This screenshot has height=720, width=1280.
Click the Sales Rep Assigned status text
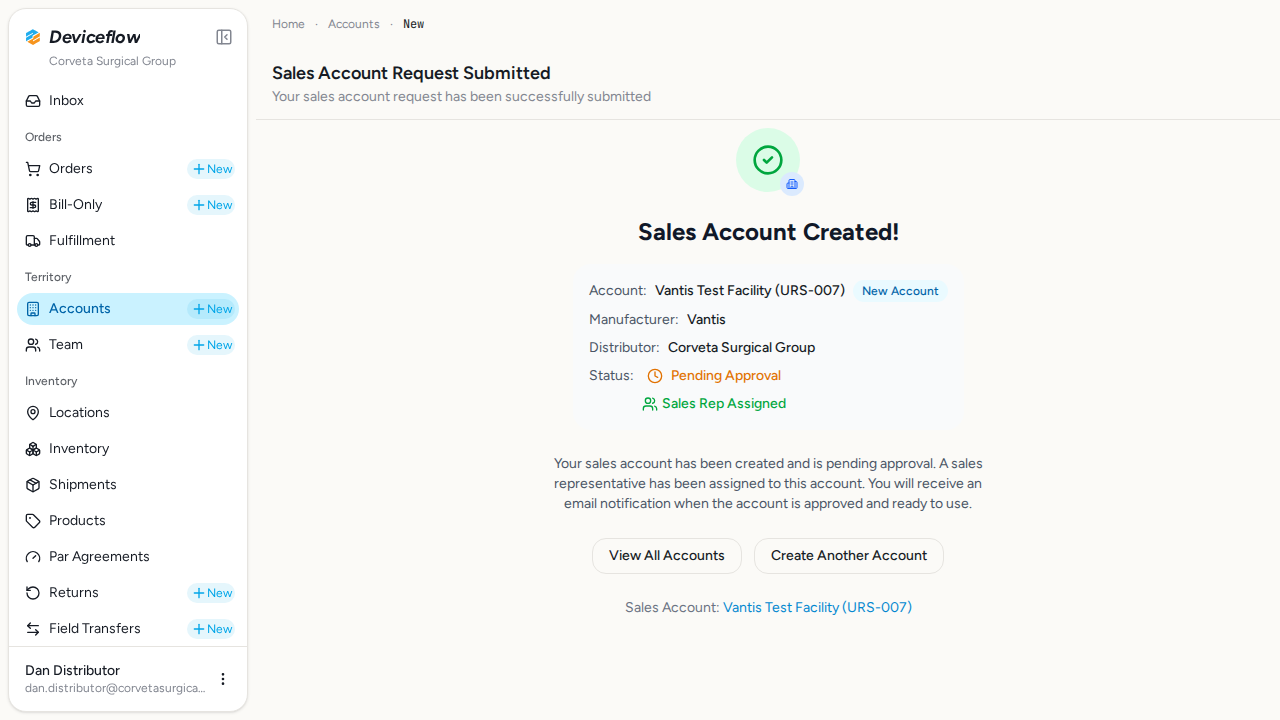pos(724,404)
